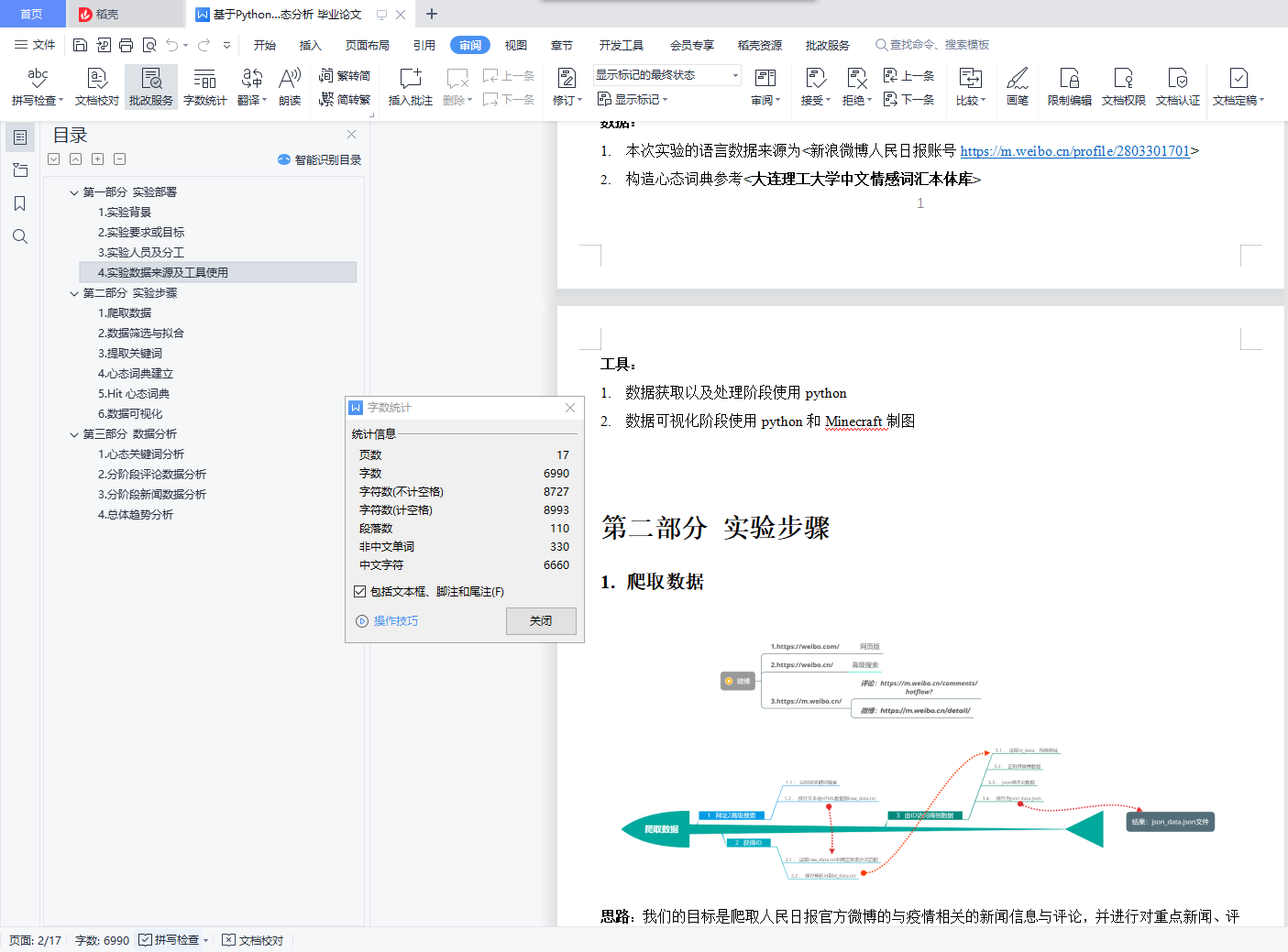1288x952 pixels.
Task: Click the print preview icon in quick access bar
Action: (149, 45)
